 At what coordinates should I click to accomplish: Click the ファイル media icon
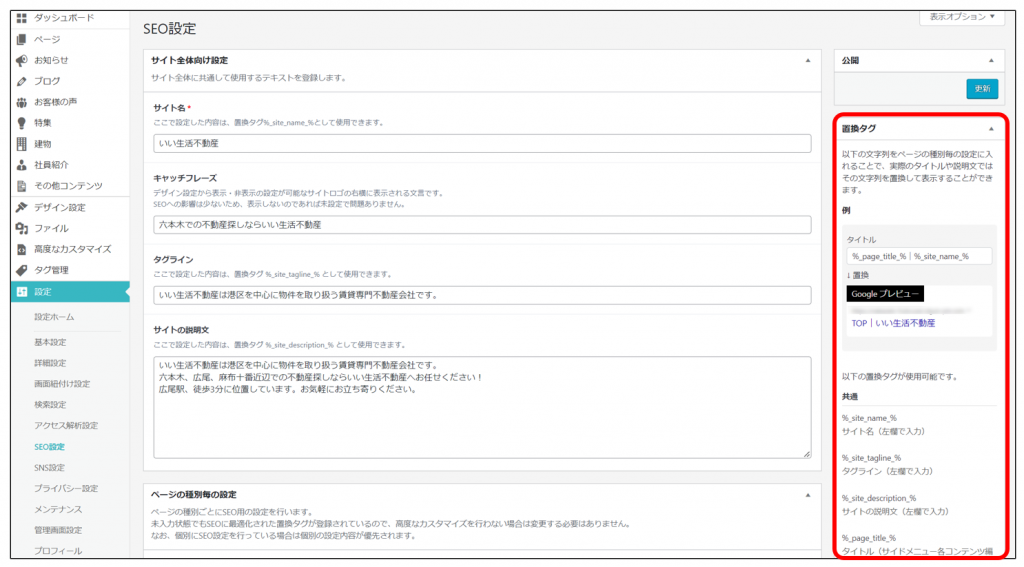point(21,228)
